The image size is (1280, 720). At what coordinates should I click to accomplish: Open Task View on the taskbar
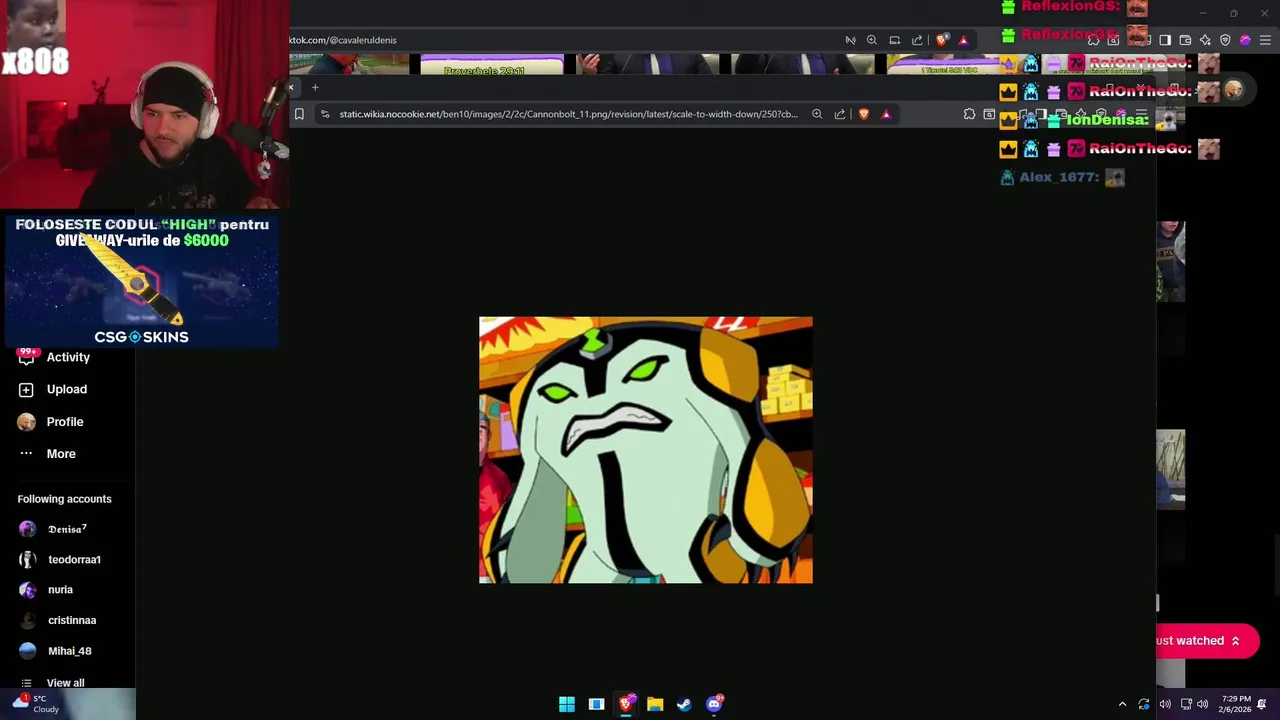(x=596, y=704)
